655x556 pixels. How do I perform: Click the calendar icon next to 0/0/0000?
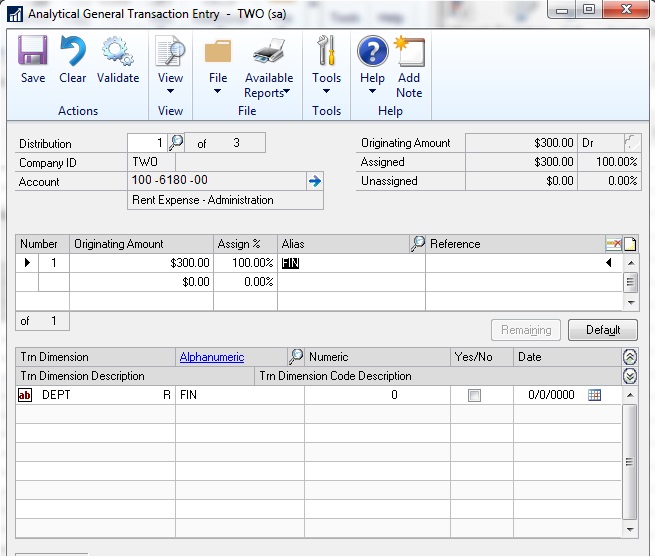coord(594,395)
